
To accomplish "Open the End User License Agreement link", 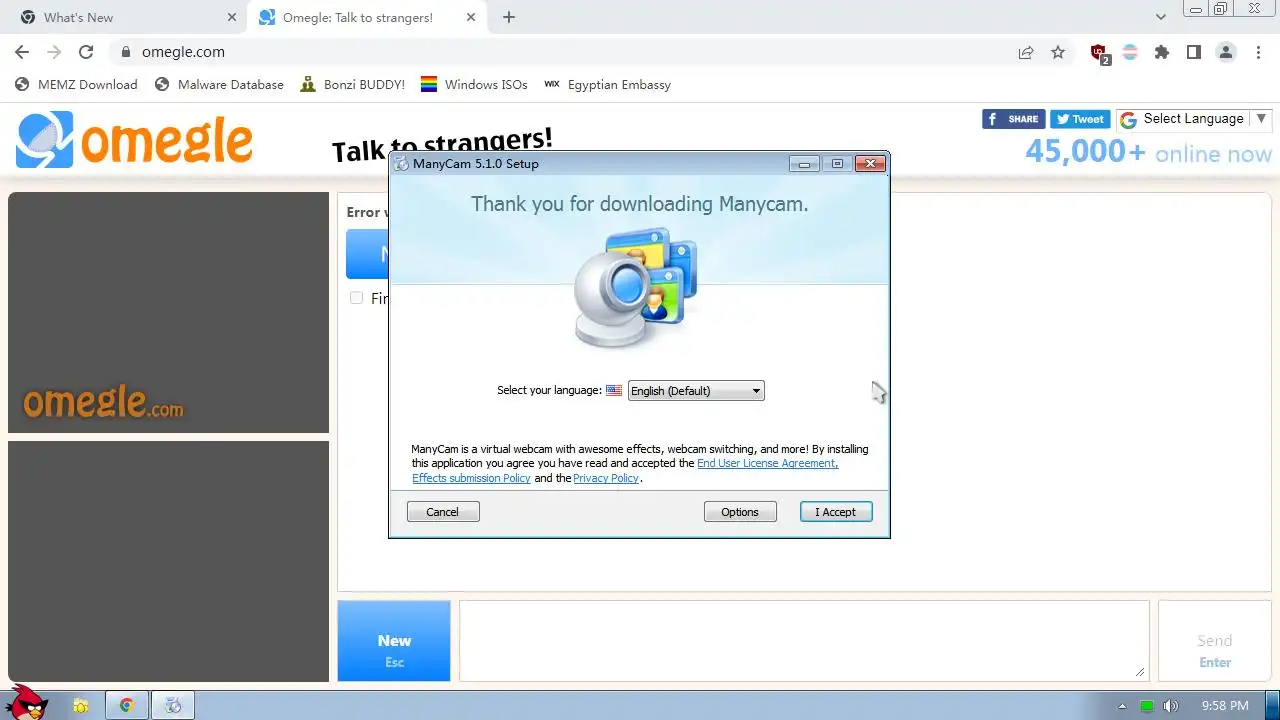I will pos(767,463).
